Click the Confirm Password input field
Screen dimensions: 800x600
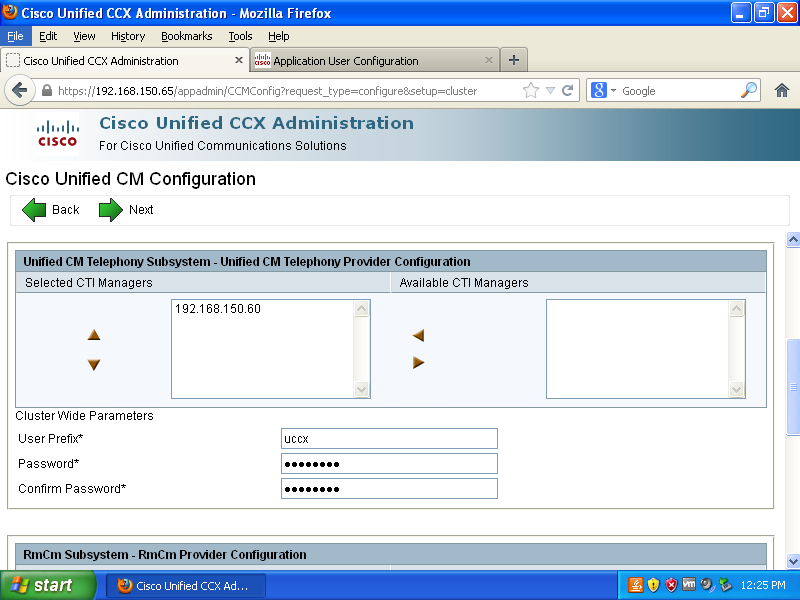tap(389, 489)
